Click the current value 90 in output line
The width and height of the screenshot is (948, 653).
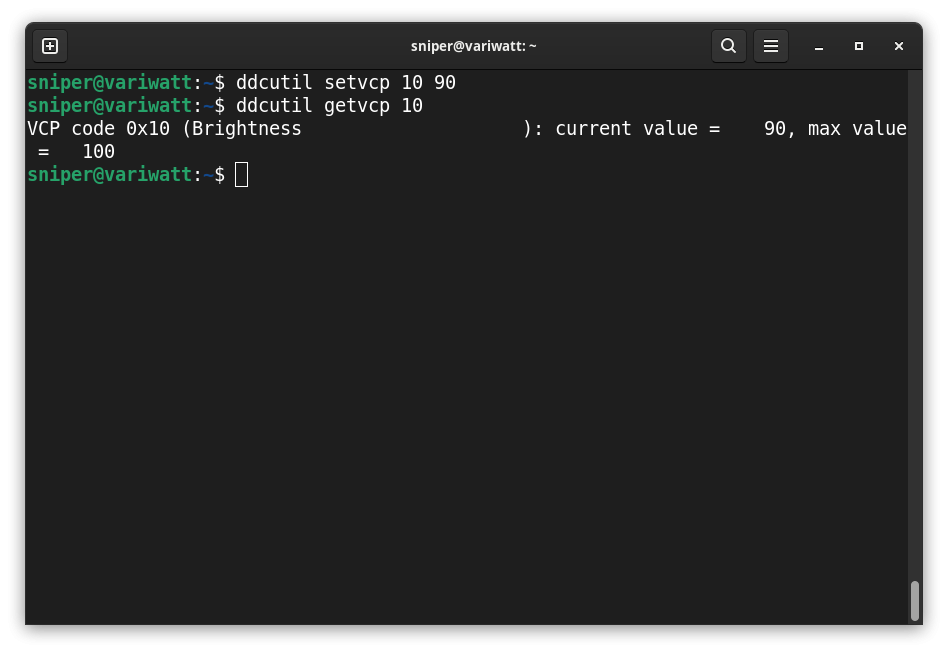[774, 129]
